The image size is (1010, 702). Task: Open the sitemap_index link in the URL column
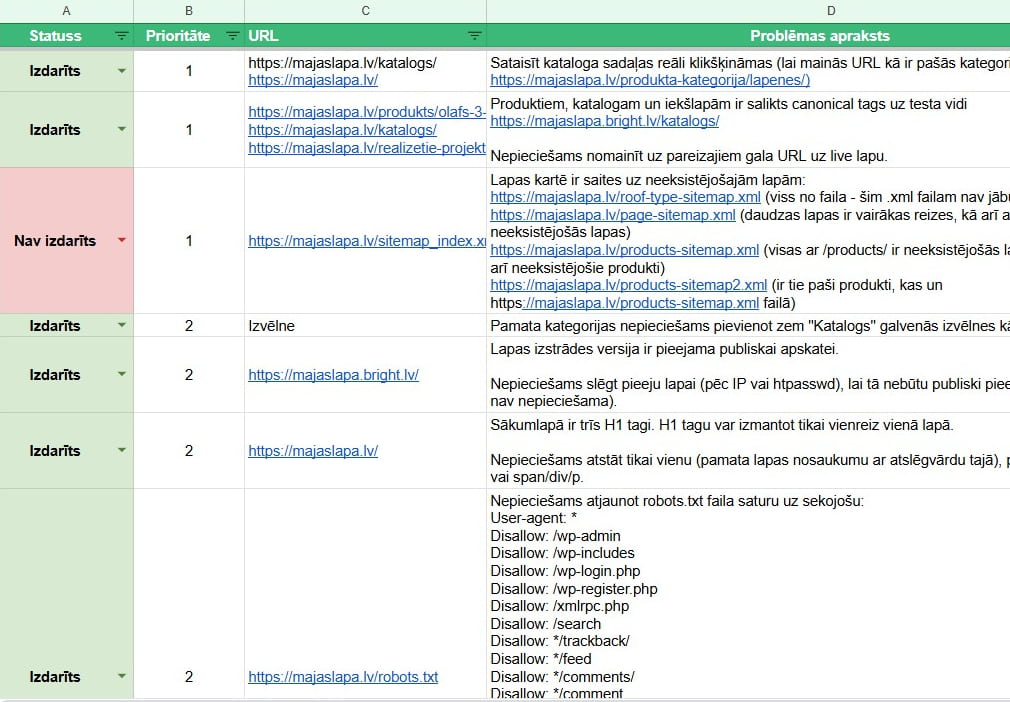pos(366,241)
